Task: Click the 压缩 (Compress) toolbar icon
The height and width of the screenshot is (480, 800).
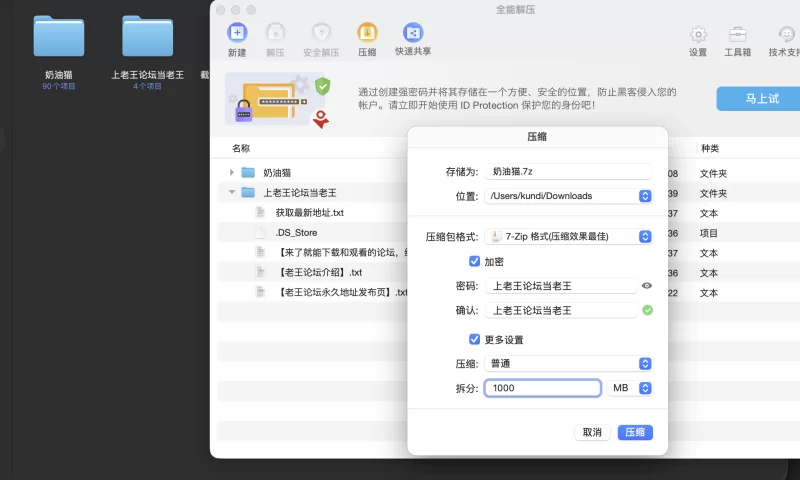Action: click(x=367, y=33)
